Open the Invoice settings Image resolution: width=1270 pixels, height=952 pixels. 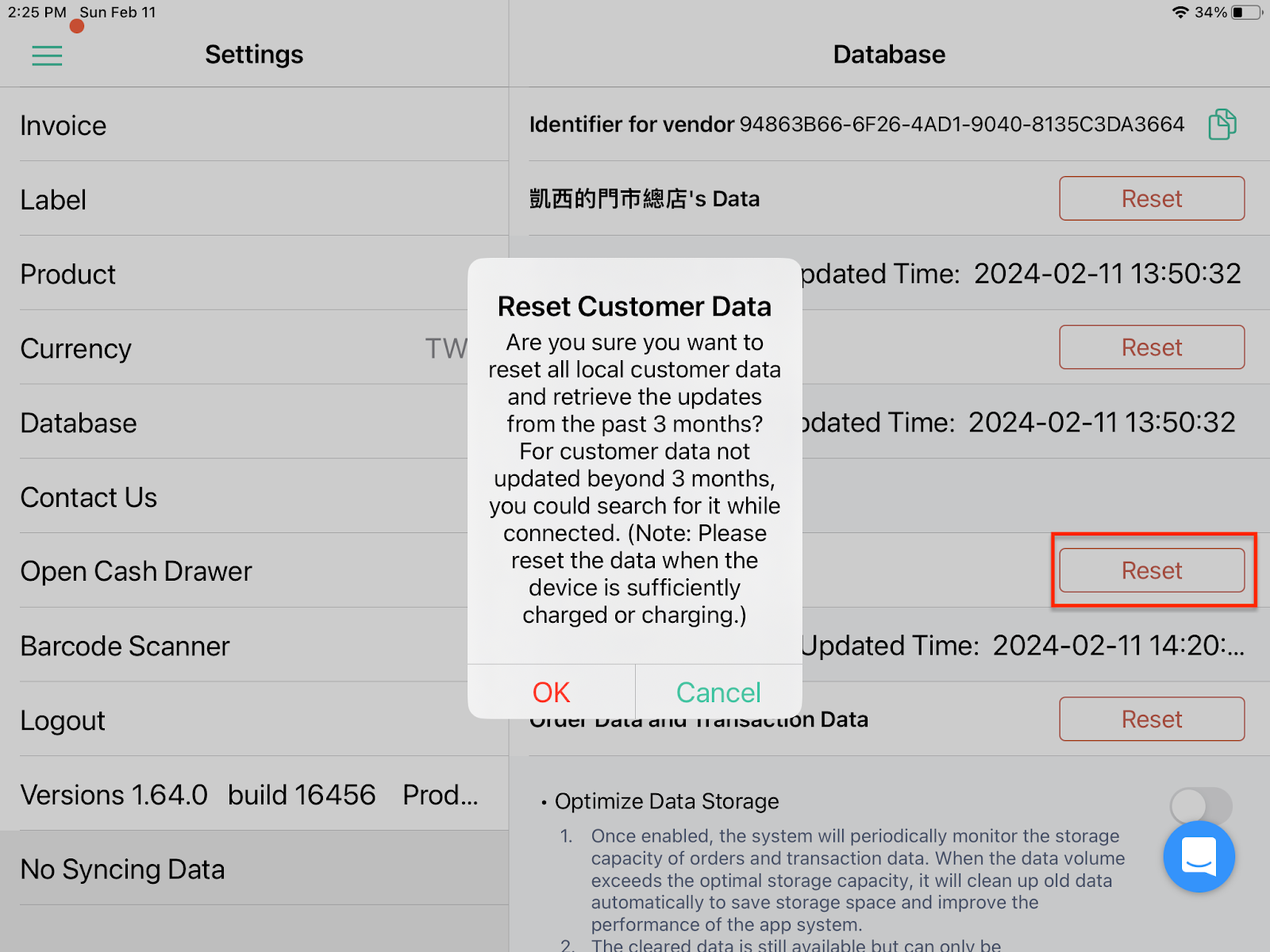[x=254, y=125]
